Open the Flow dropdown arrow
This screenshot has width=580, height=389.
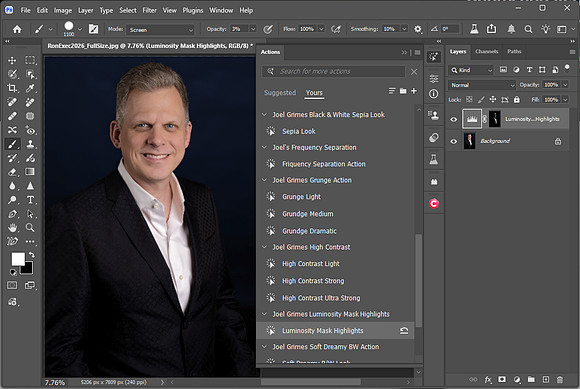point(321,29)
